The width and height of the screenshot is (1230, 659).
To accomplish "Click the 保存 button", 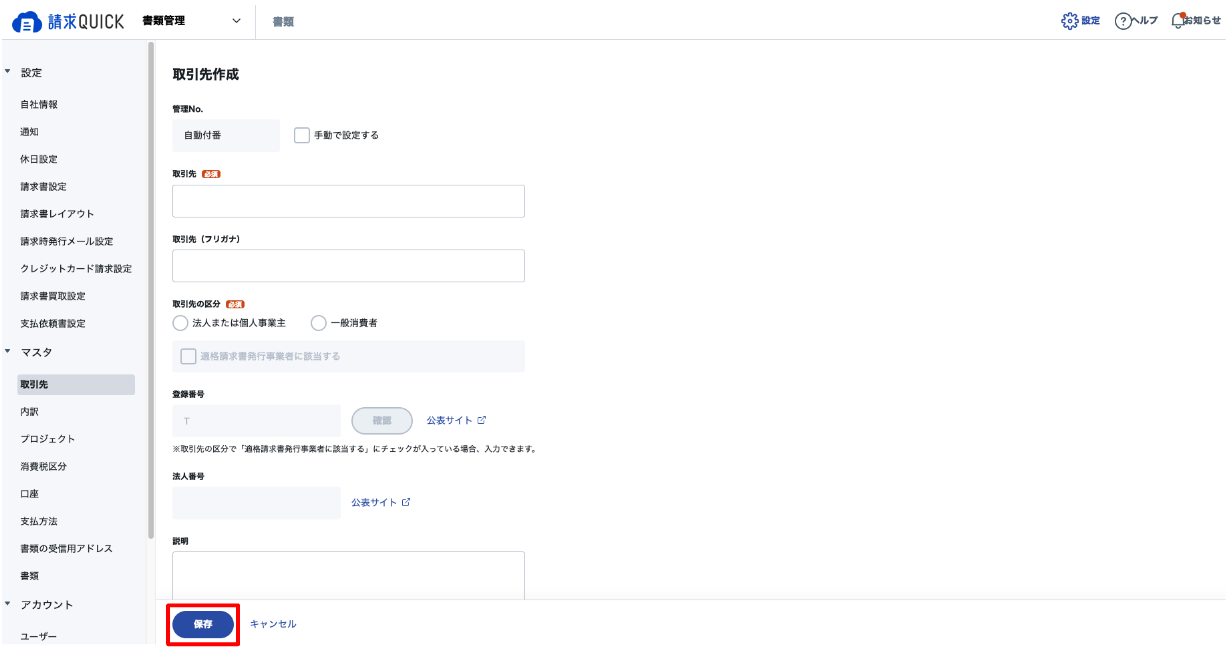I will pyautogui.click(x=203, y=624).
